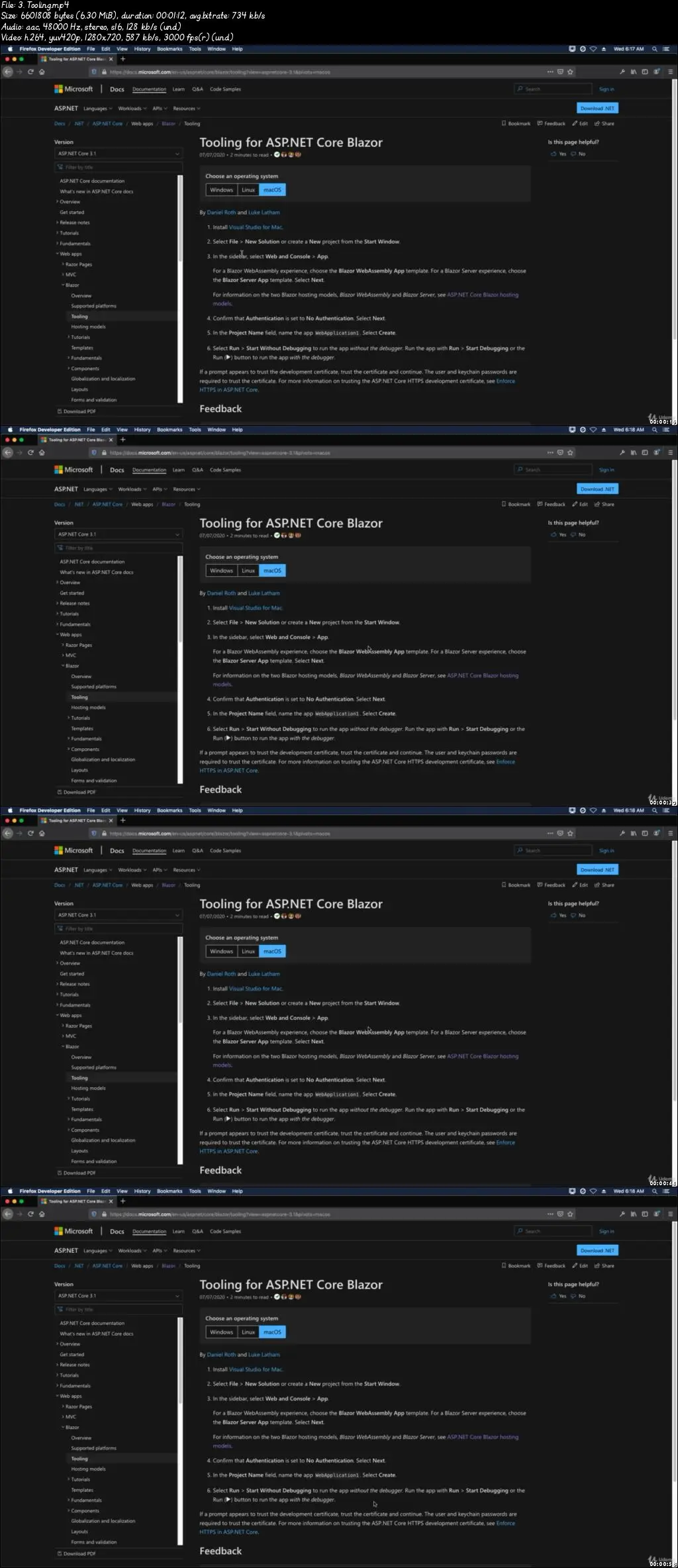678x1568 pixels.
Task: Open the Visual Studio for Mac link in the first frame
Action: click(x=256, y=227)
